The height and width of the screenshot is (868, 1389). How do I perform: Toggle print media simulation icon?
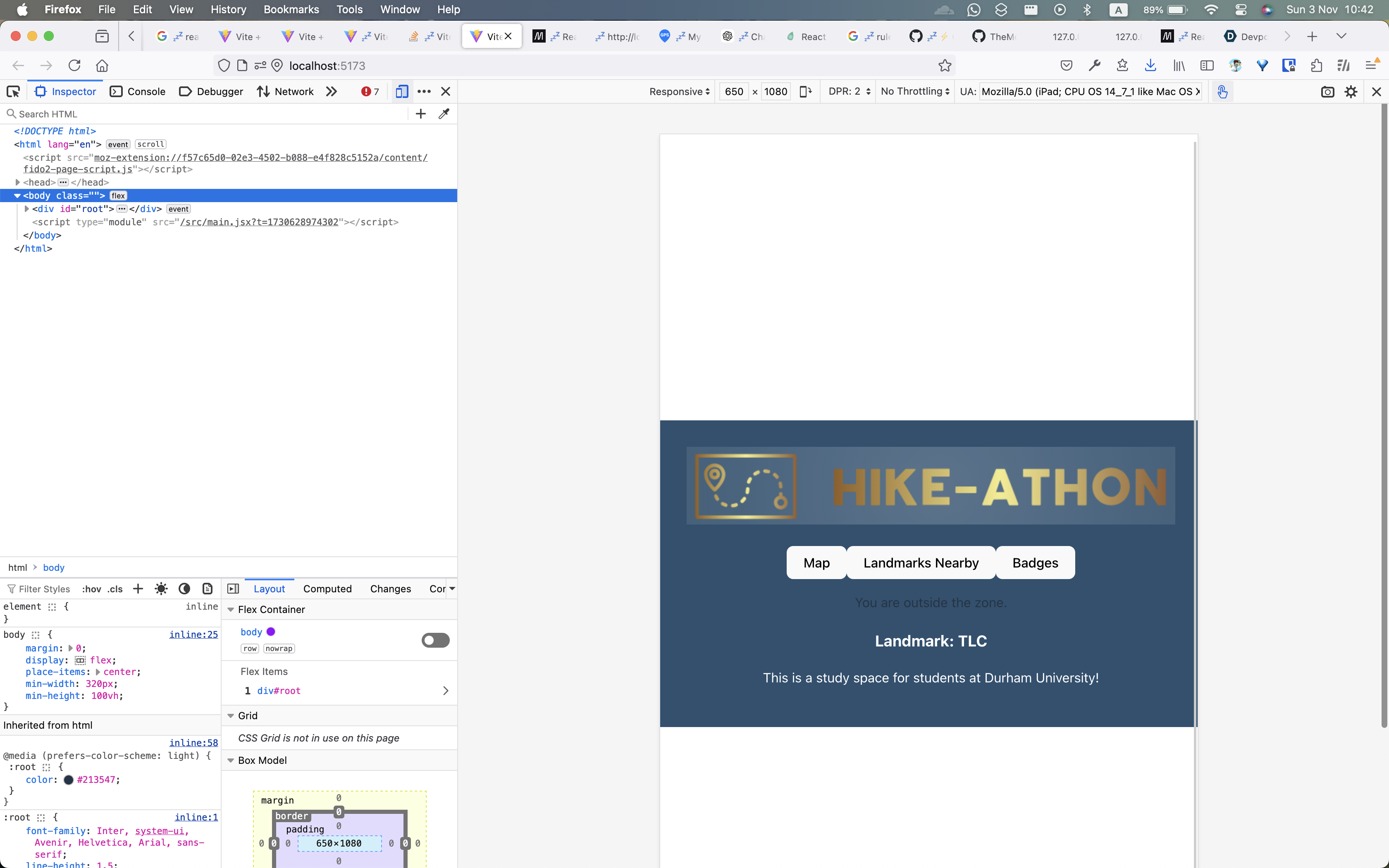[207, 589]
